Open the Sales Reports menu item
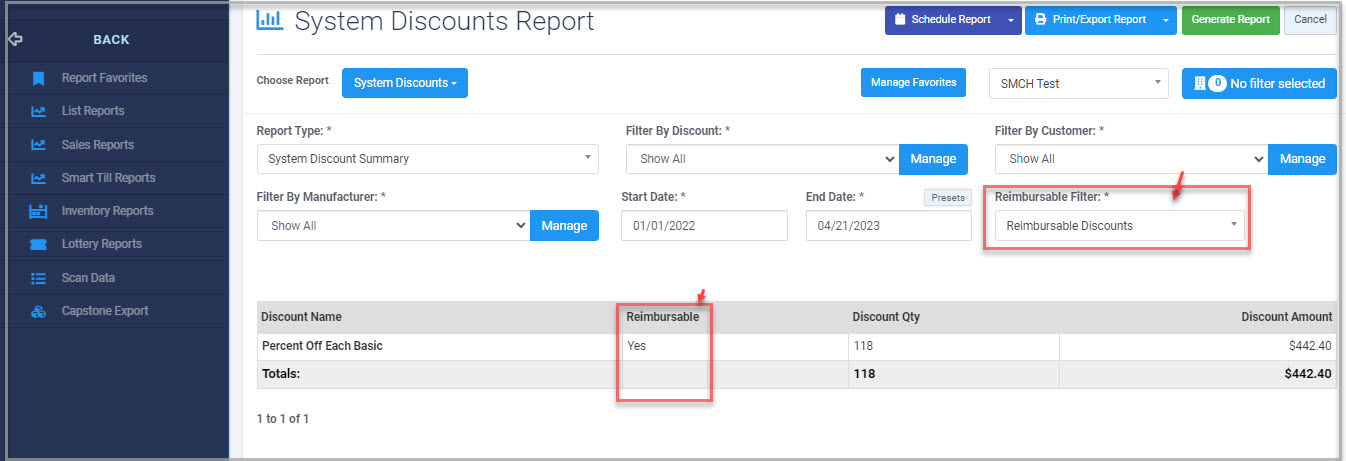 coord(97,145)
